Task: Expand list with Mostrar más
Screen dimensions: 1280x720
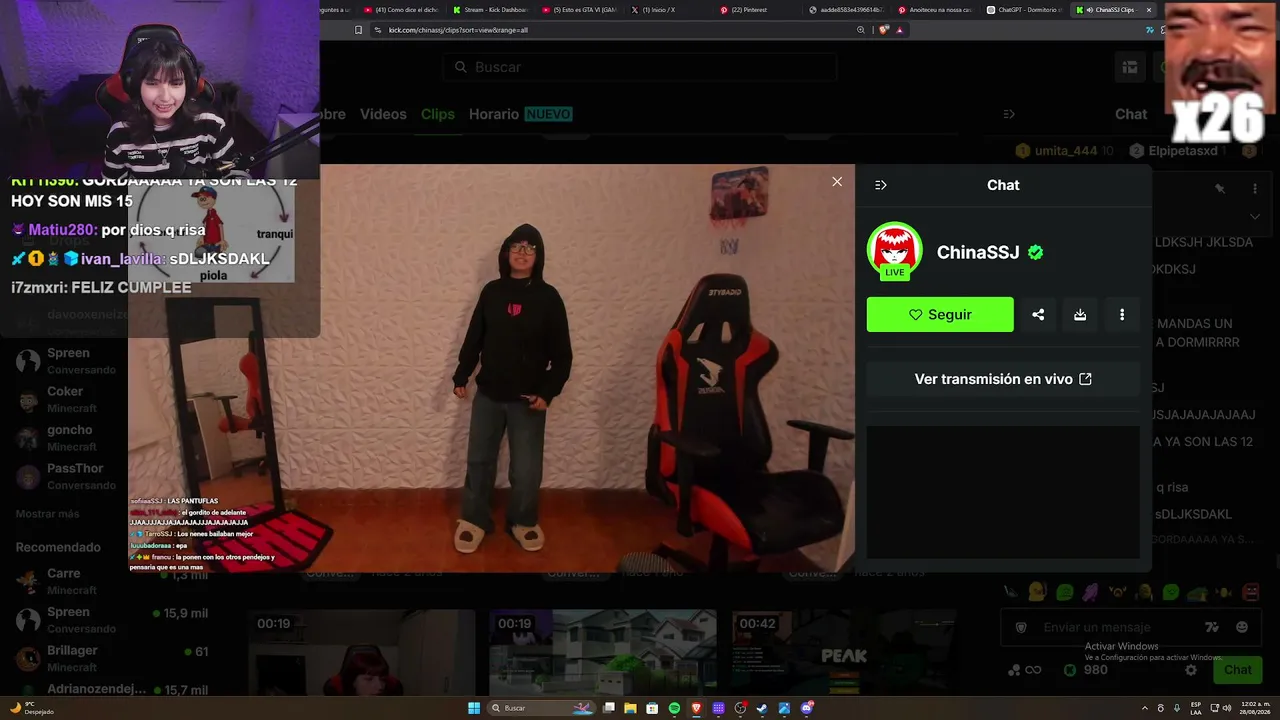Action: (x=47, y=514)
